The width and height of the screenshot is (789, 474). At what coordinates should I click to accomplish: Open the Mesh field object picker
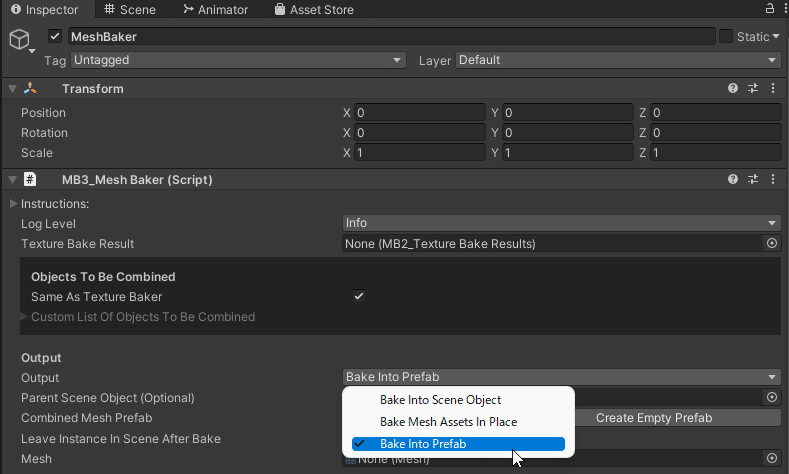coord(772,458)
